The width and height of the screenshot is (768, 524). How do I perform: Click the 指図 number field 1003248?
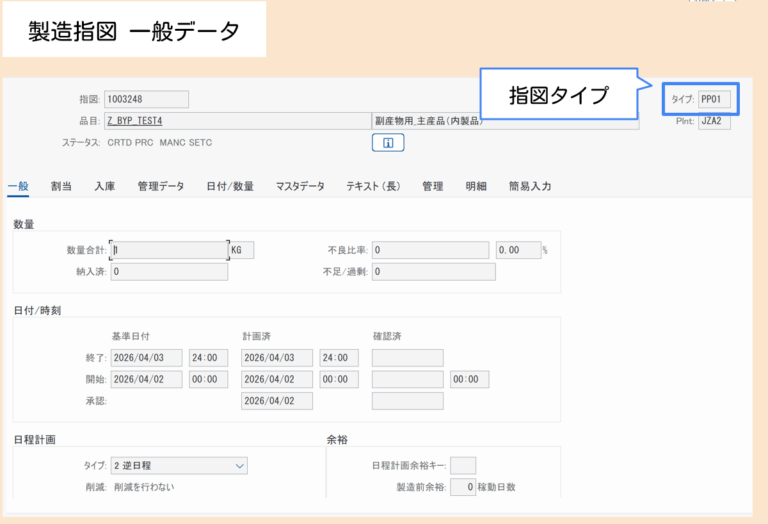coord(146,99)
